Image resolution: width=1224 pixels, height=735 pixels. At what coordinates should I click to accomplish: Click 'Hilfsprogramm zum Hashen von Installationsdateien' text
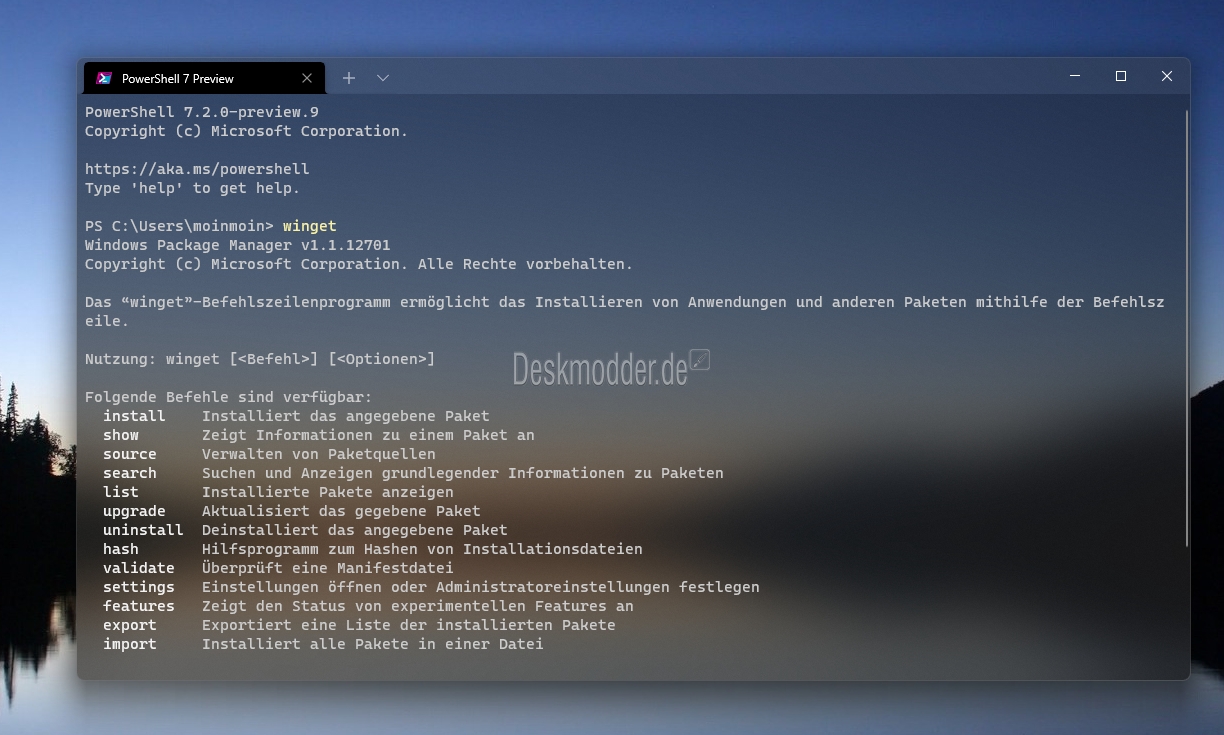click(422, 549)
